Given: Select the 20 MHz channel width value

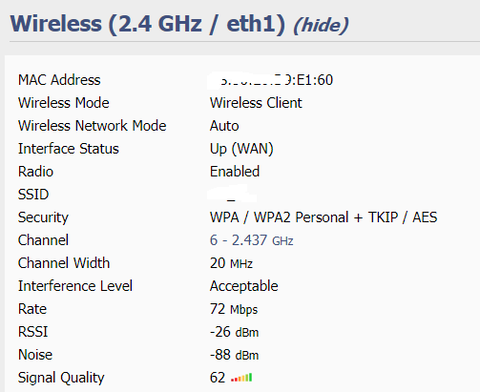Looking at the screenshot, I should (x=231, y=263).
